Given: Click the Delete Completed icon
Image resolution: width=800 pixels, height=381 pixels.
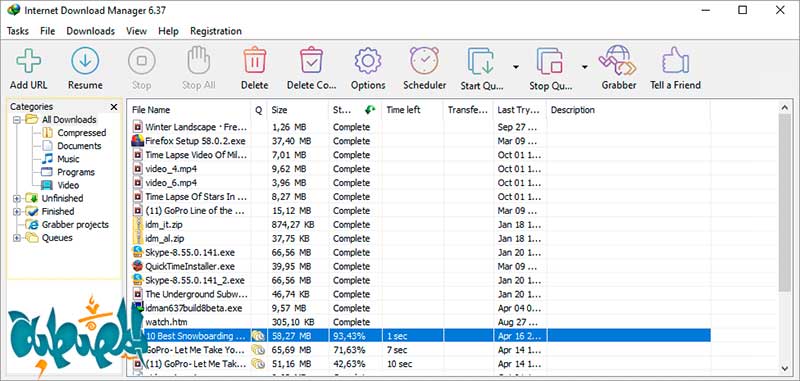Looking at the screenshot, I should point(311,61).
